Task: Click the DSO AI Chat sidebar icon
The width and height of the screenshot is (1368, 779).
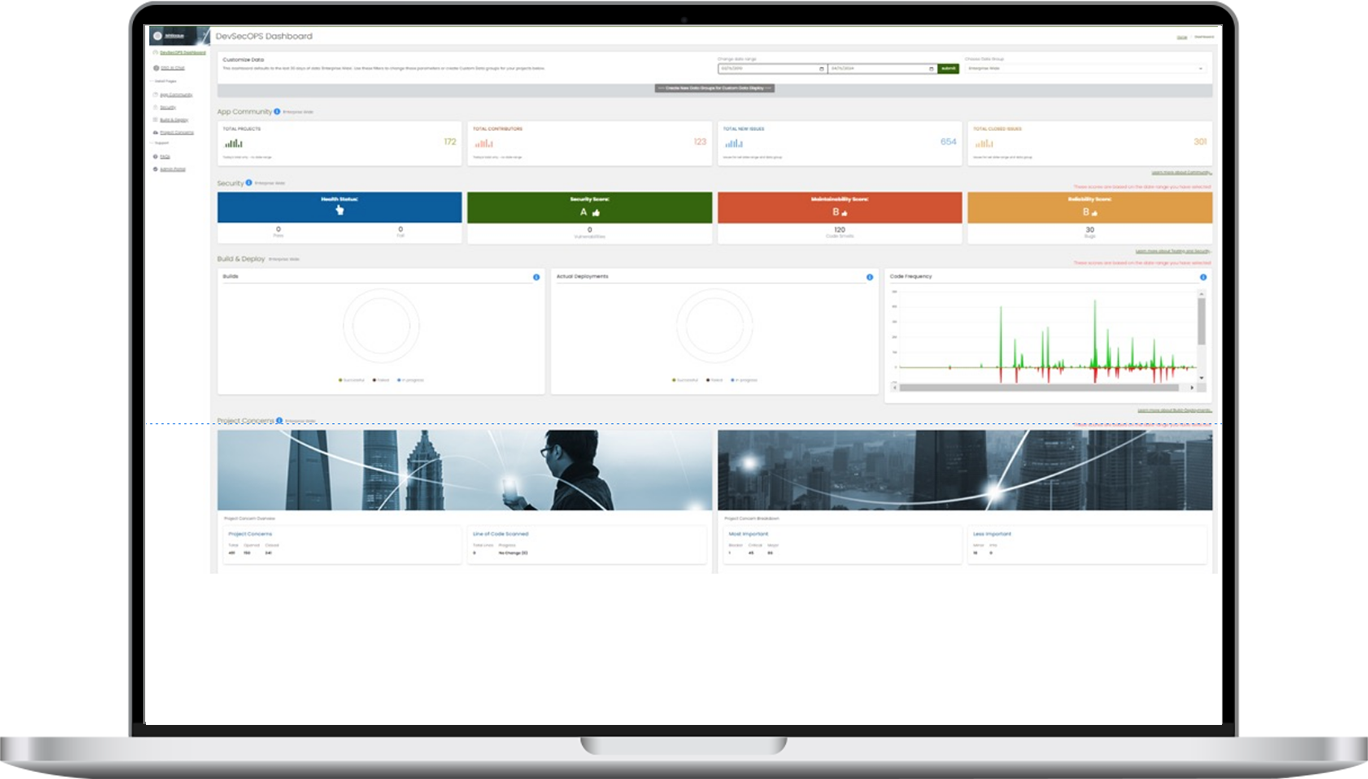Action: tap(155, 68)
